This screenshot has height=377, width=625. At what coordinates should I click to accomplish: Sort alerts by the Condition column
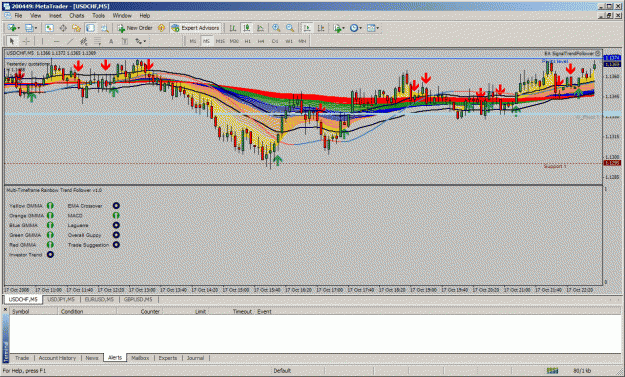(x=87, y=311)
